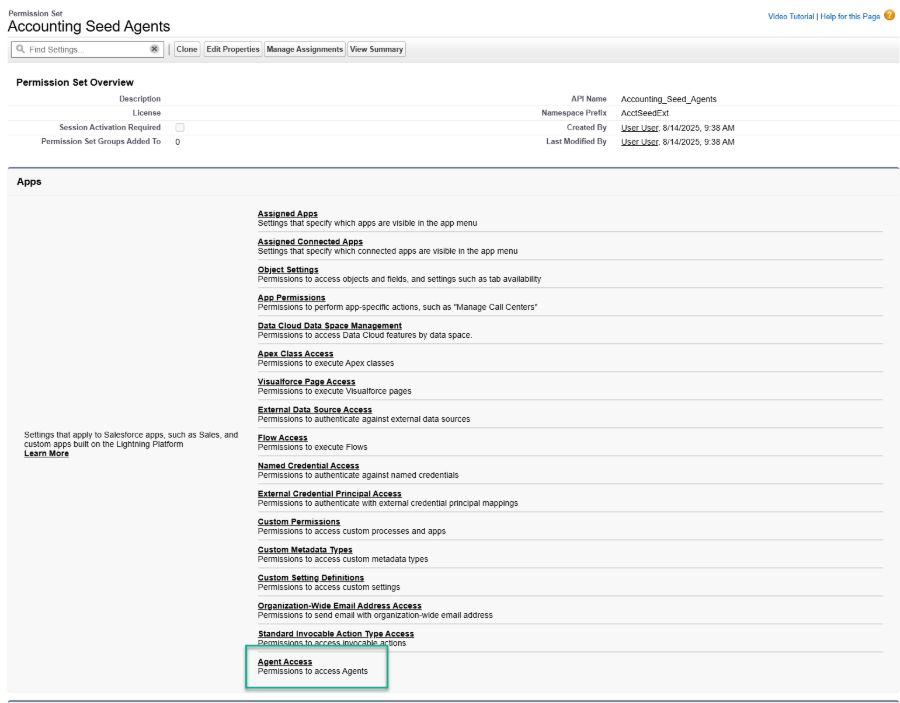Open the orange Help question mark icon
Image resolution: width=900 pixels, height=703 pixels.
pos(890,16)
